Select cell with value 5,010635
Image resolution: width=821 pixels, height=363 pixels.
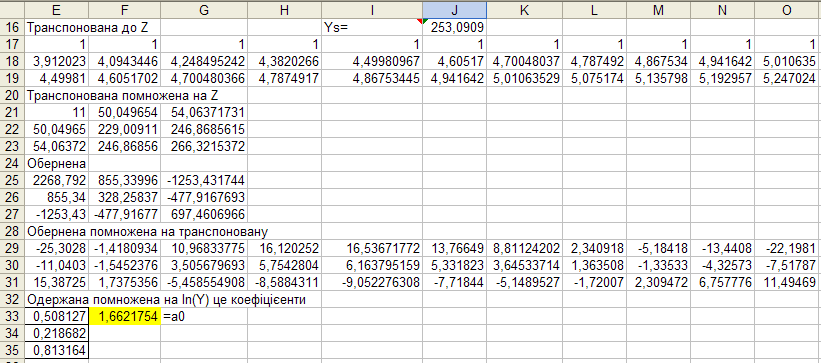coord(787,61)
